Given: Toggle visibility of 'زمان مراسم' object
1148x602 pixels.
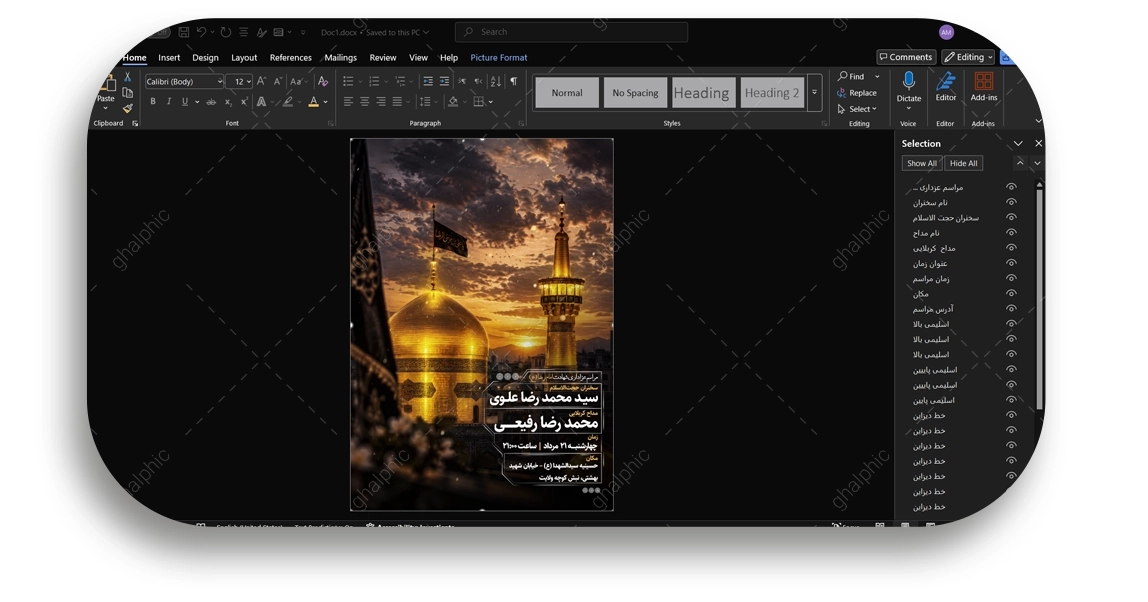Looking at the screenshot, I should pyautogui.click(x=1011, y=278).
